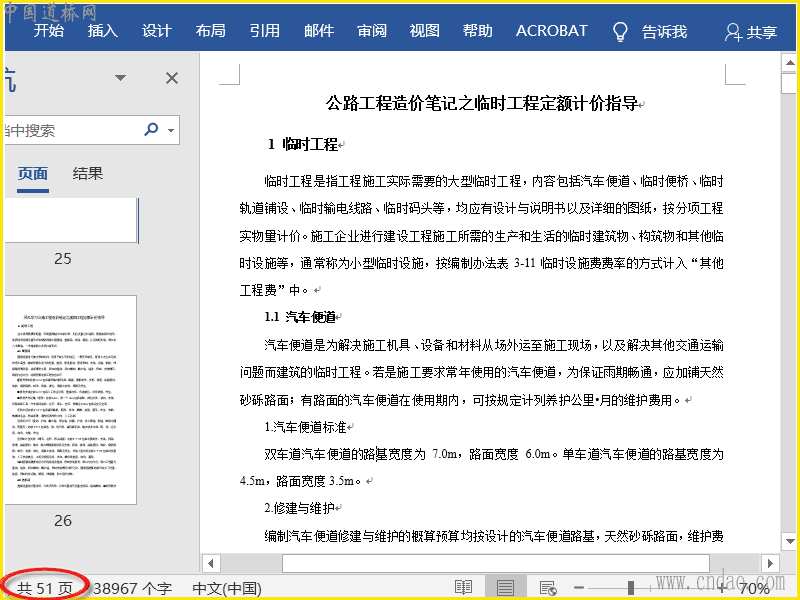
Task: Open the 插入 ribbon tab
Action: pos(103,31)
